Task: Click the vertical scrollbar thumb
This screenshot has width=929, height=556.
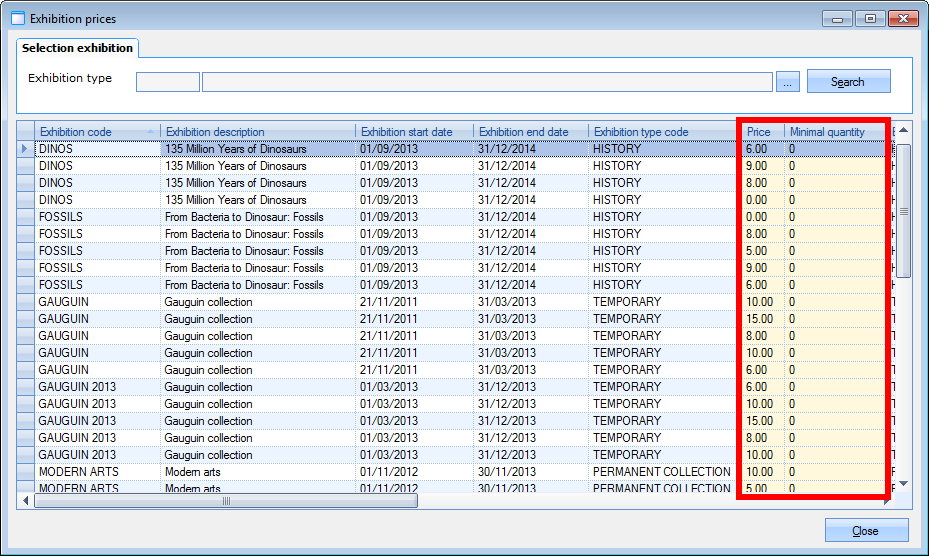Action: point(903,210)
